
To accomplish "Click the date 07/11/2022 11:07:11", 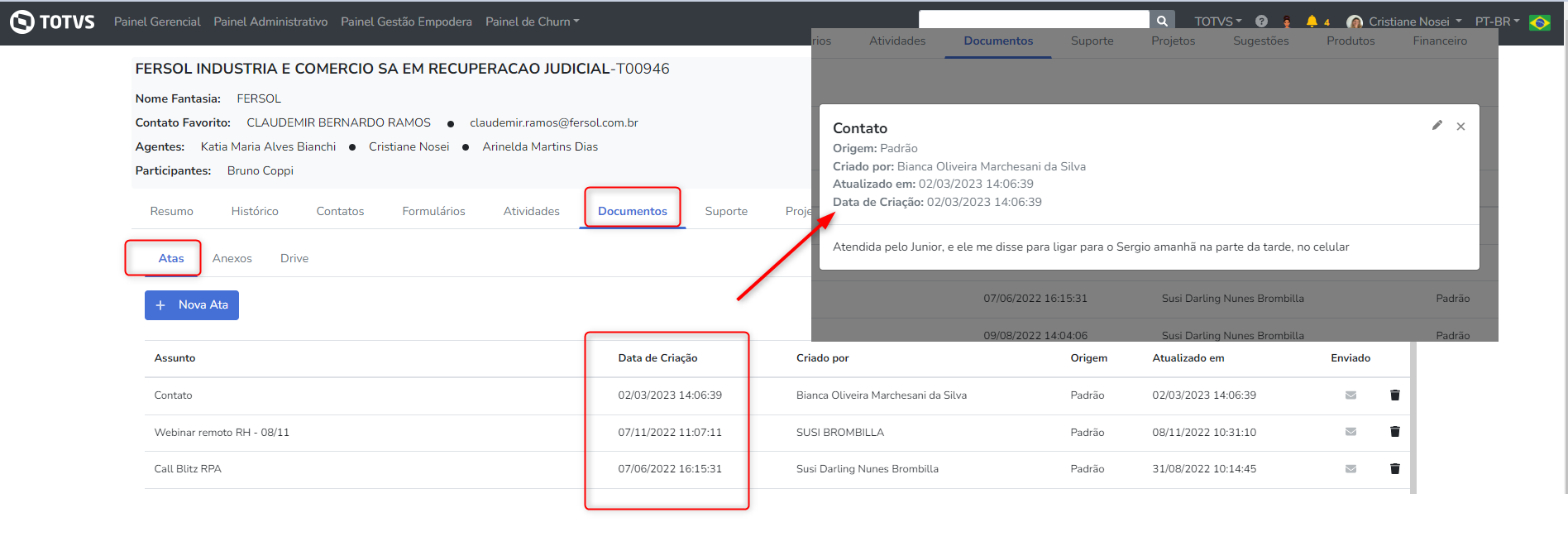I will pyautogui.click(x=670, y=433).
